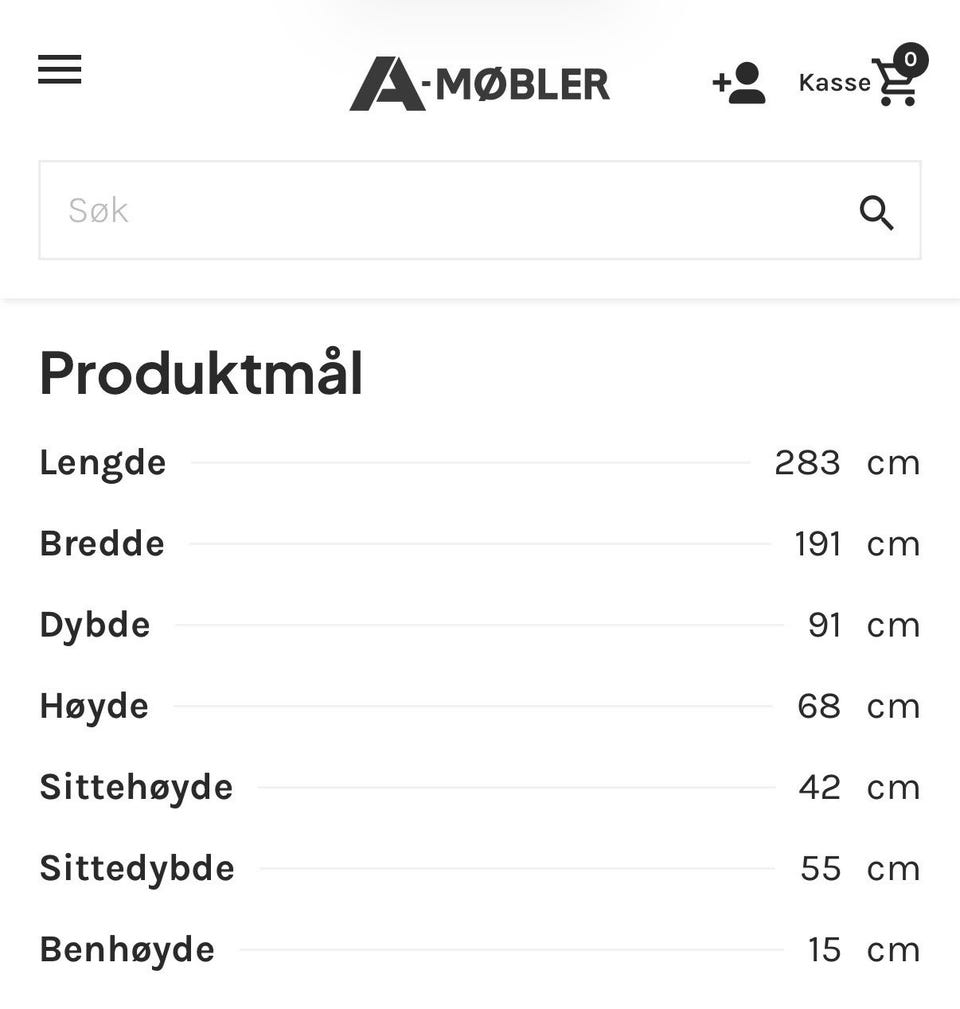Open the hamburger navigation menu

[60, 70]
